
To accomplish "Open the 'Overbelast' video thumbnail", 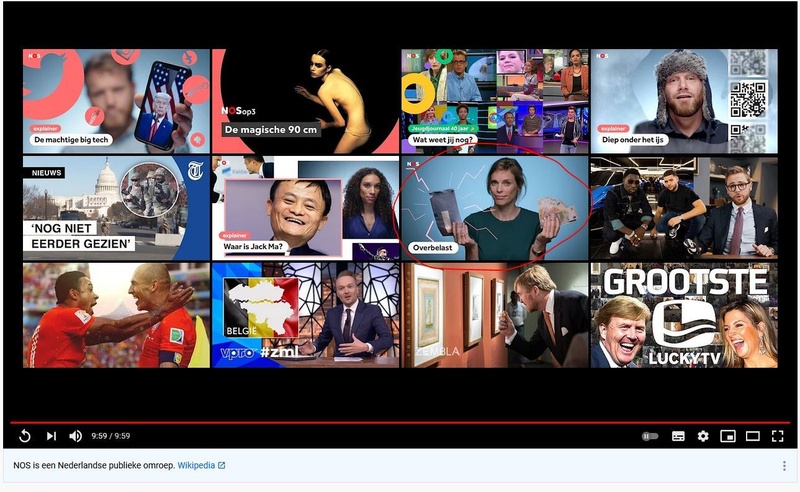I will pos(495,208).
